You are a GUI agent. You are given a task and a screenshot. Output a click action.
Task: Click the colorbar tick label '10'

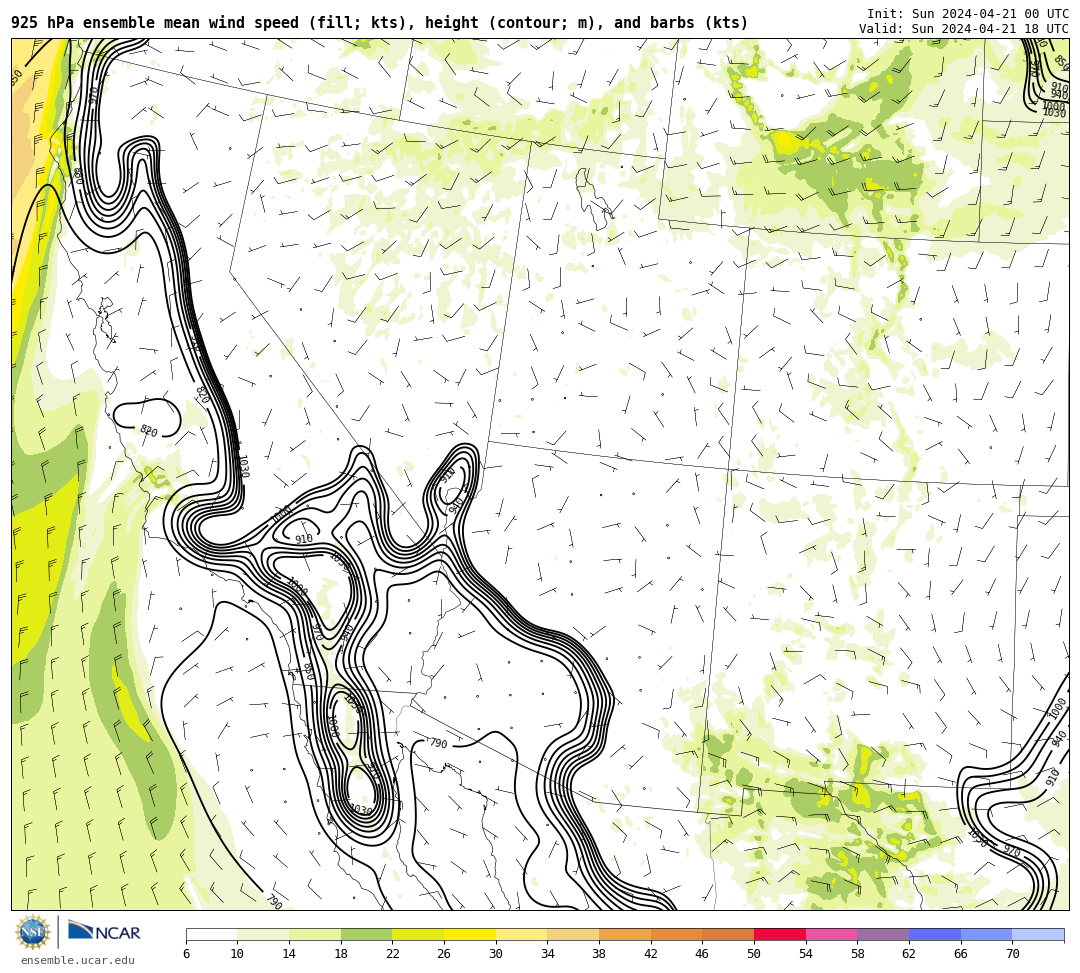tap(237, 954)
